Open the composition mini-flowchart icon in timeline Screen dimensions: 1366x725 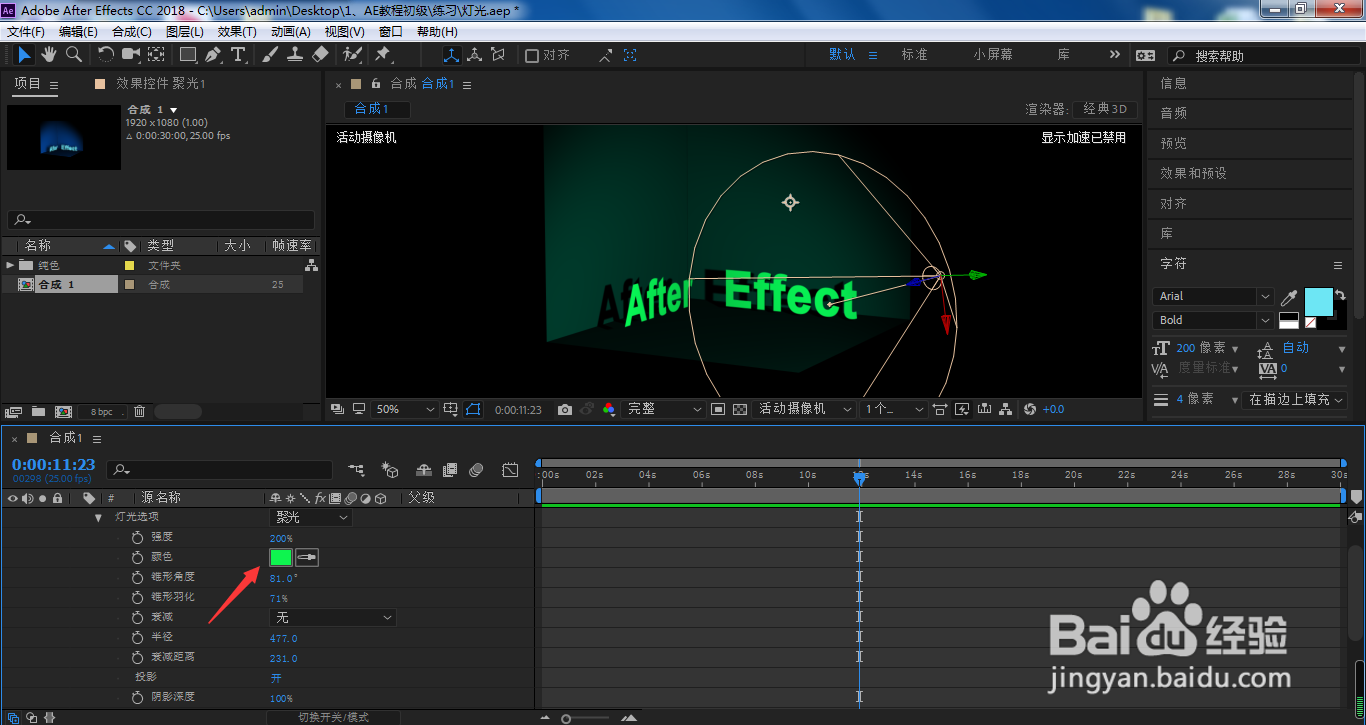pyautogui.click(x=357, y=469)
